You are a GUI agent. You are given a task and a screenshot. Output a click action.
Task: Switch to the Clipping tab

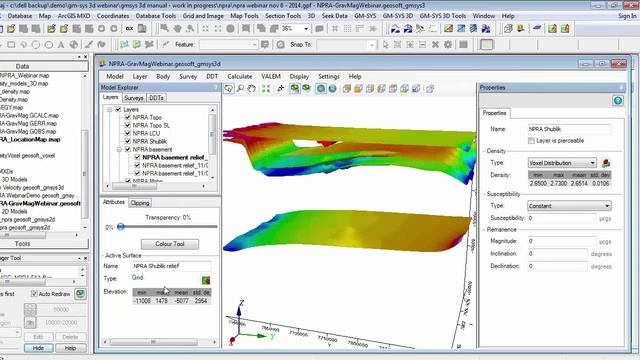click(x=140, y=203)
